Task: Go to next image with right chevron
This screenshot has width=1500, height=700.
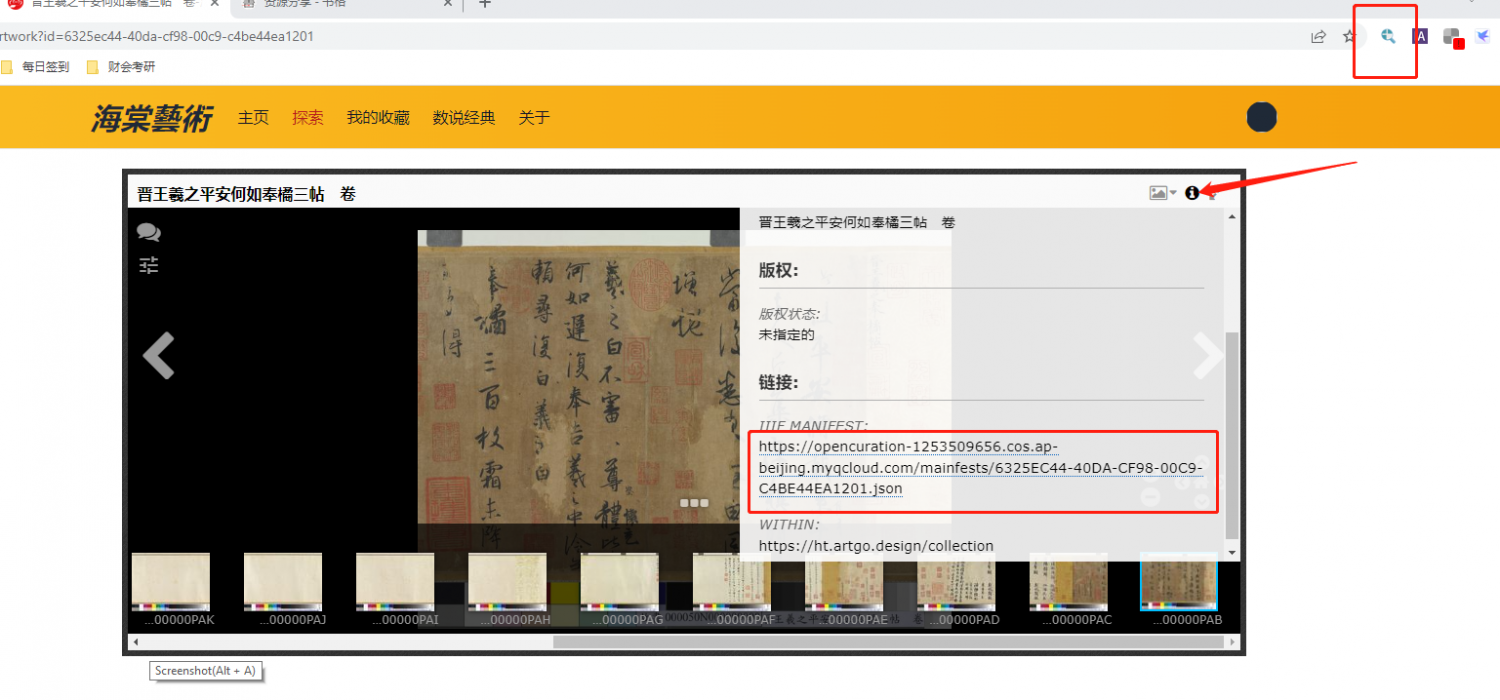Action: click(x=1208, y=356)
